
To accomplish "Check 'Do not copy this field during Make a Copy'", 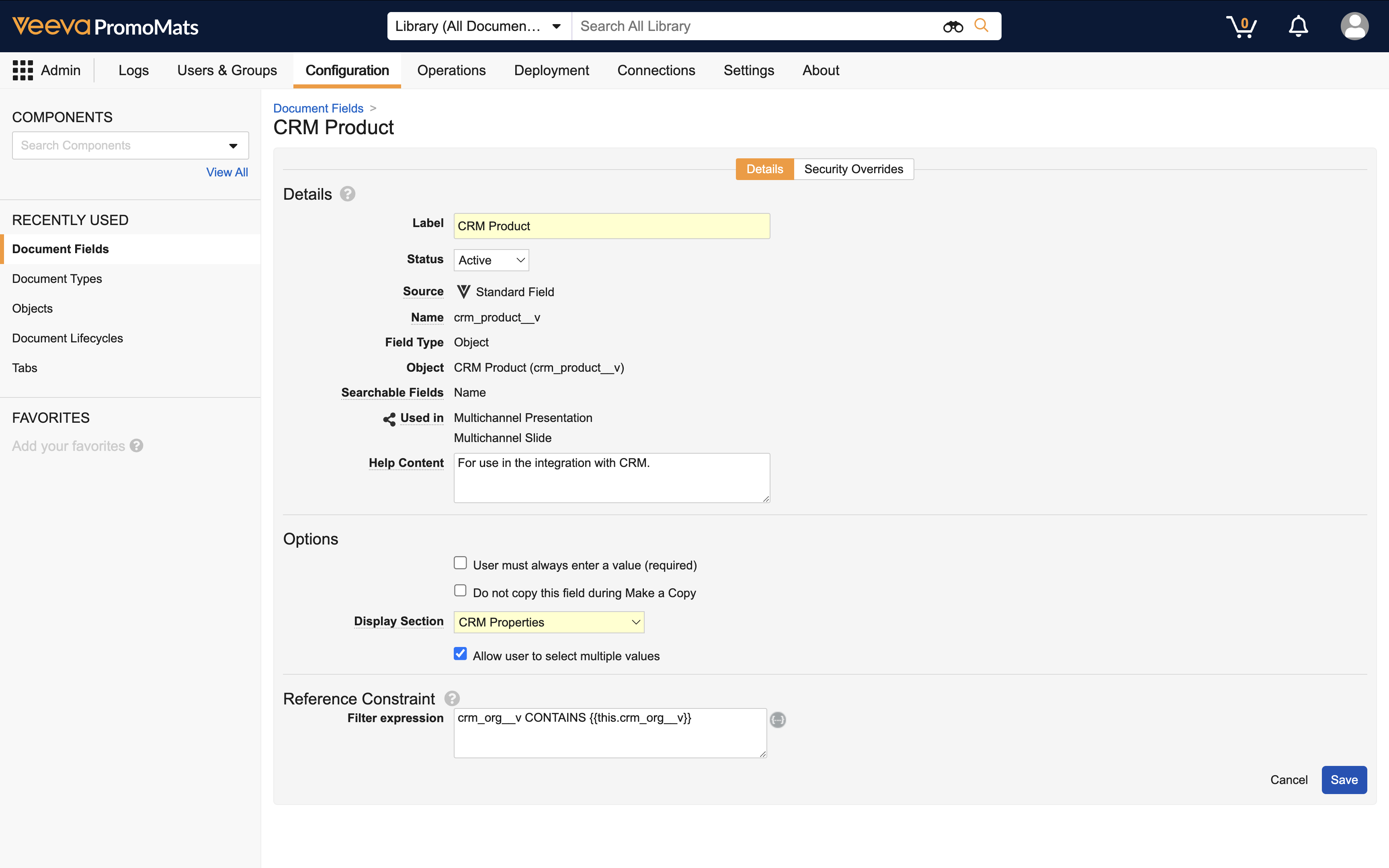I will click(460, 591).
